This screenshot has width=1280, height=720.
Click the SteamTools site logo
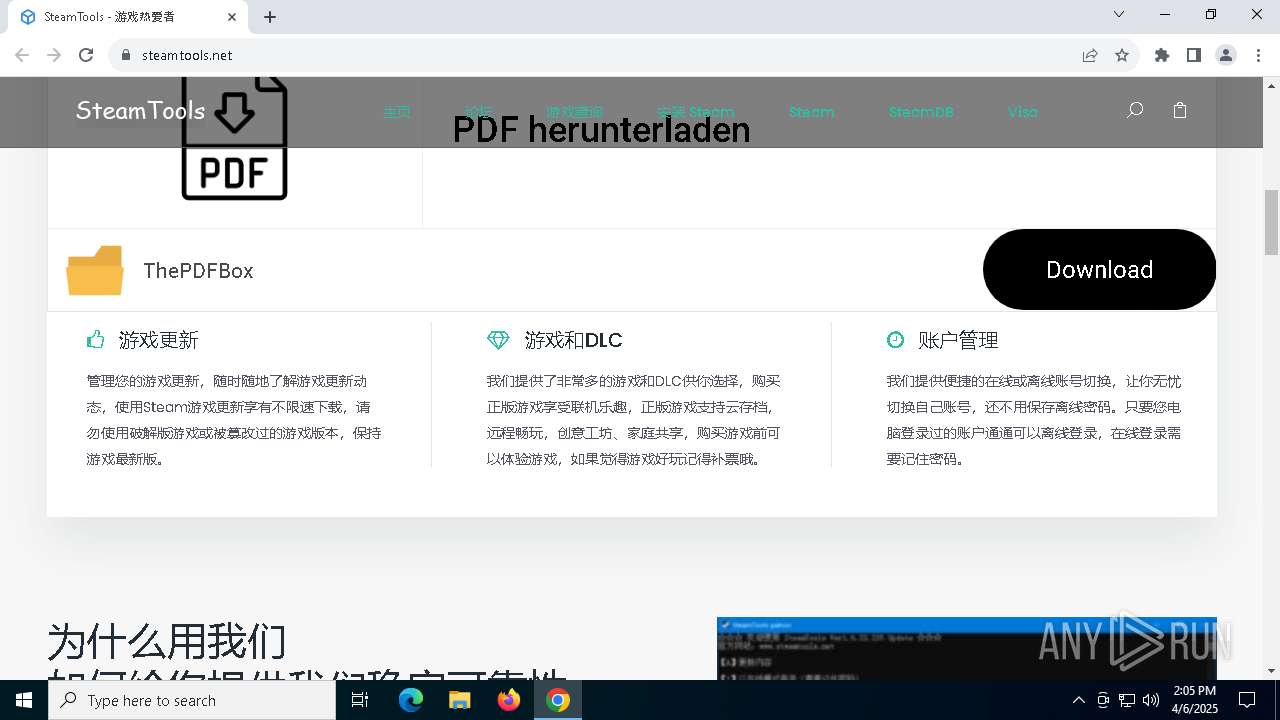pyautogui.click(x=140, y=111)
